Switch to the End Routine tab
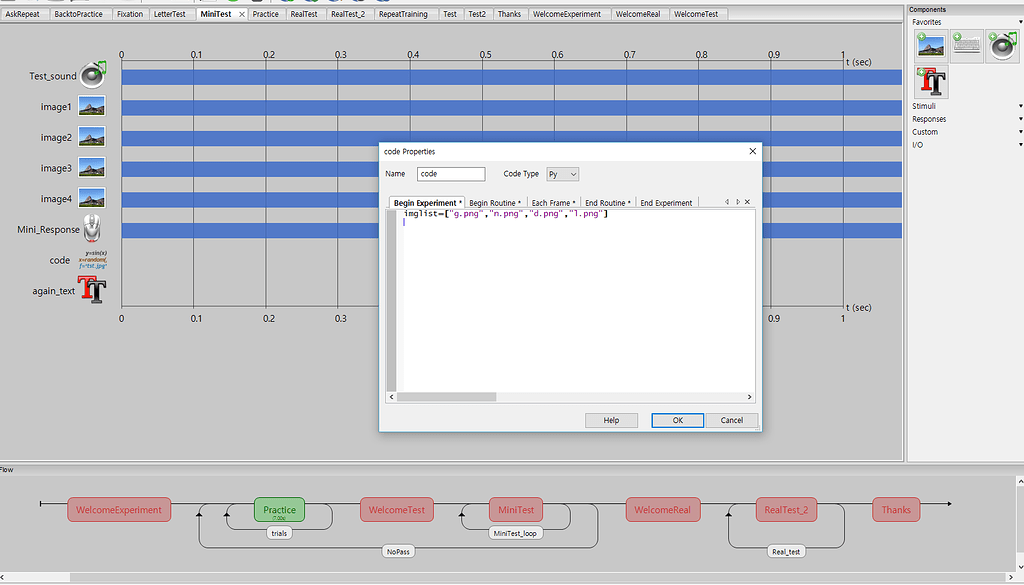This screenshot has width=1024, height=585. point(606,202)
